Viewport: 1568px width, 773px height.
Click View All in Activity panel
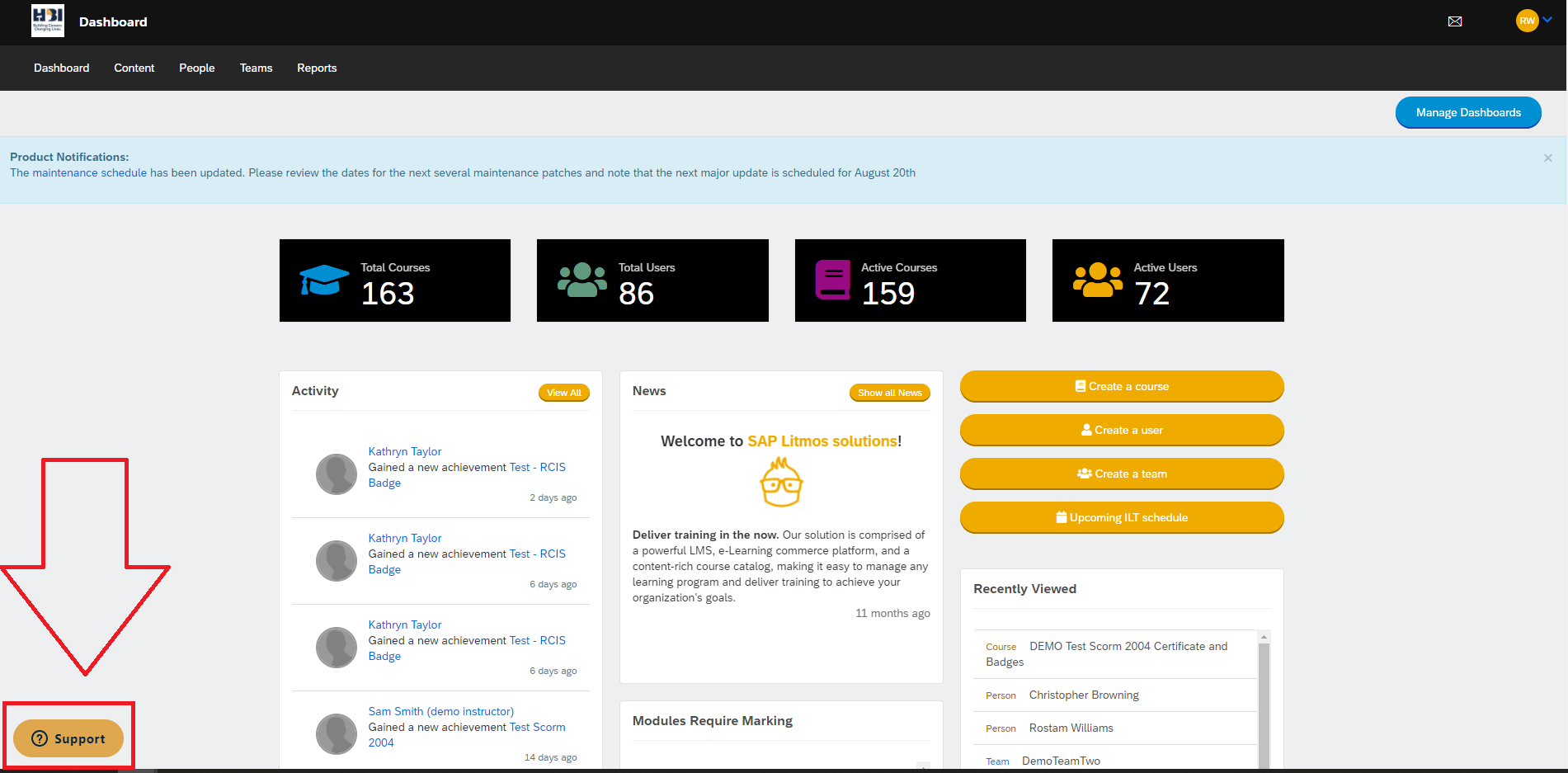click(563, 393)
